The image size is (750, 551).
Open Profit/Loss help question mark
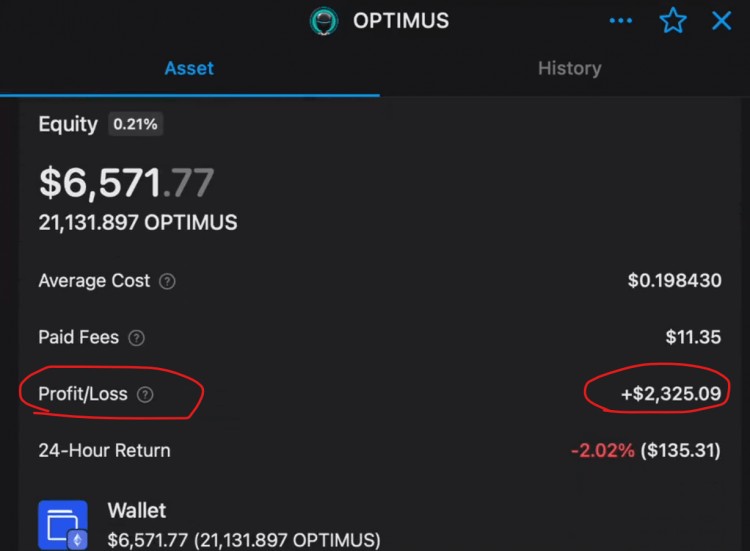click(x=145, y=395)
